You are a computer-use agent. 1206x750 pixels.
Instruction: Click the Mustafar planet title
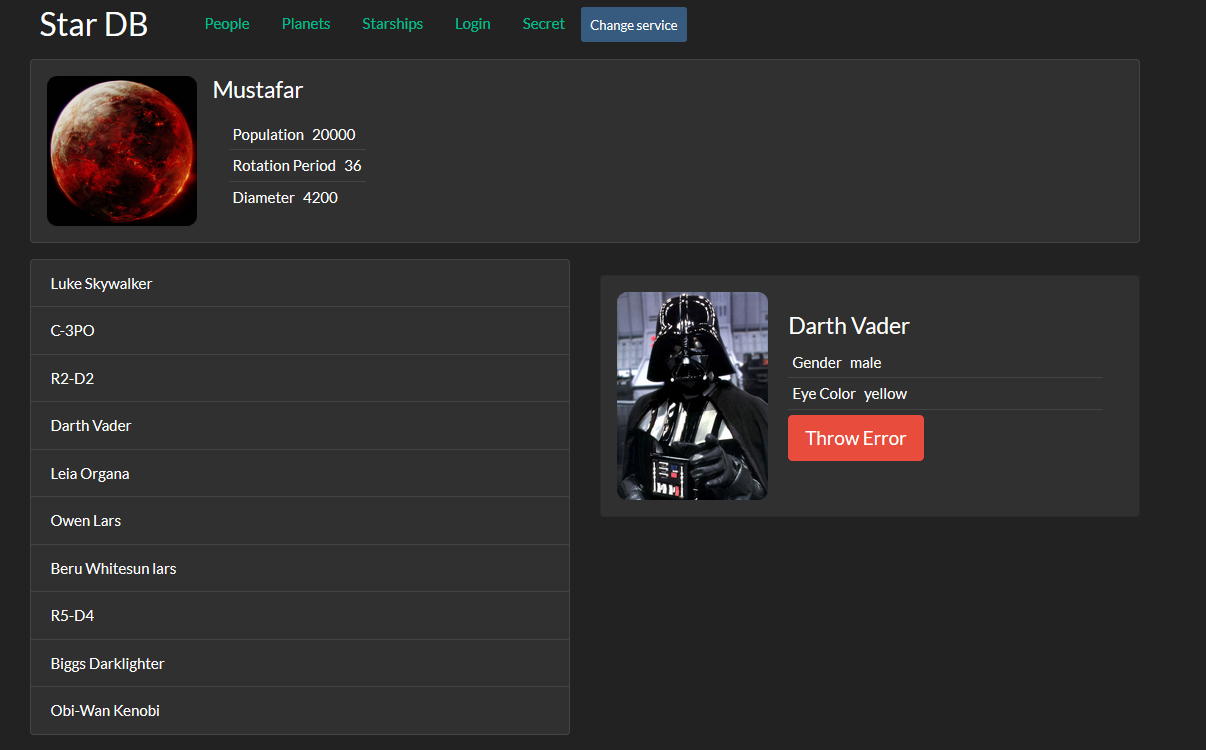tap(258, 90)
